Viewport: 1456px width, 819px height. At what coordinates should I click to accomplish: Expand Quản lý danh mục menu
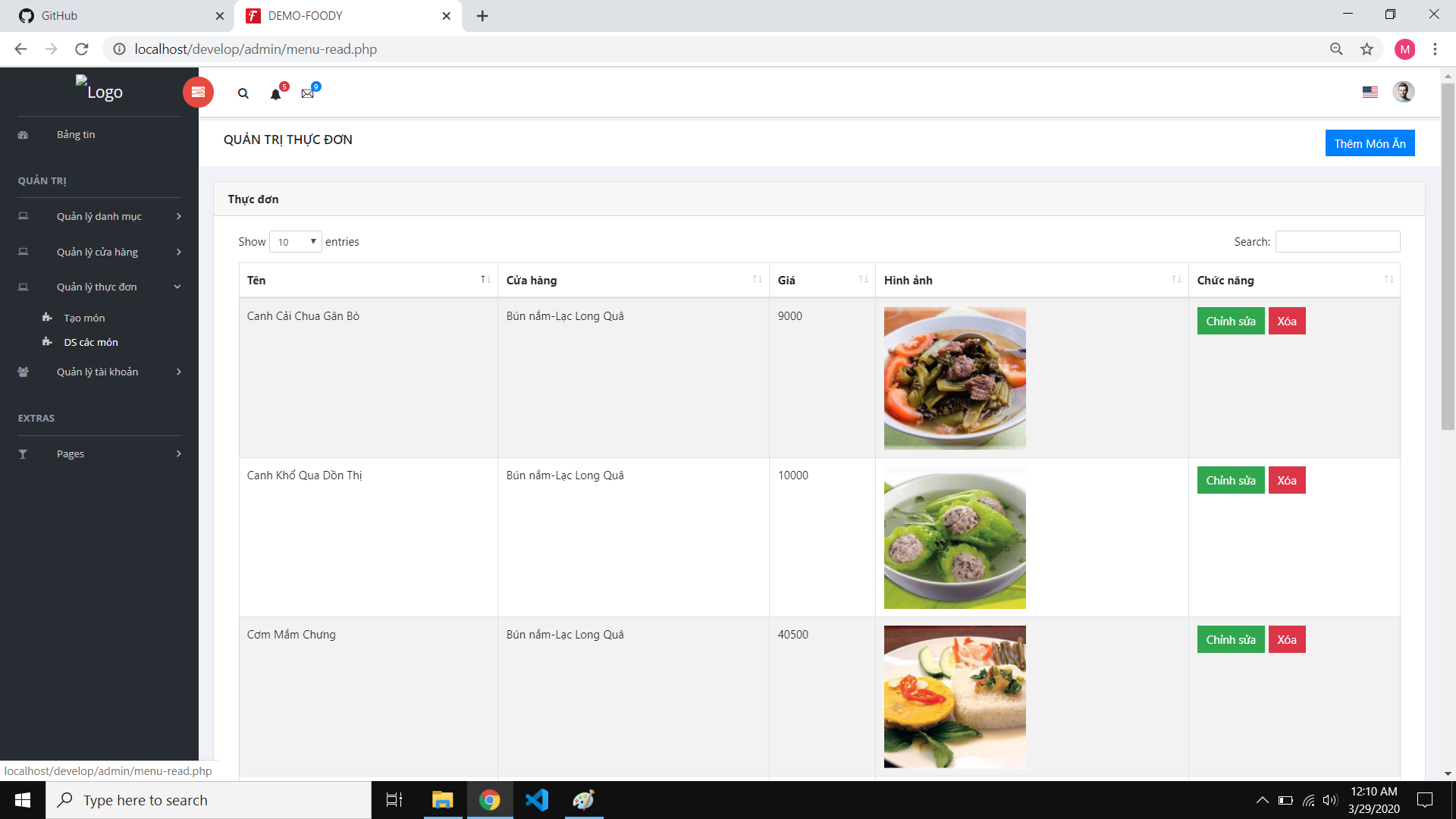(x=99, y=216)
